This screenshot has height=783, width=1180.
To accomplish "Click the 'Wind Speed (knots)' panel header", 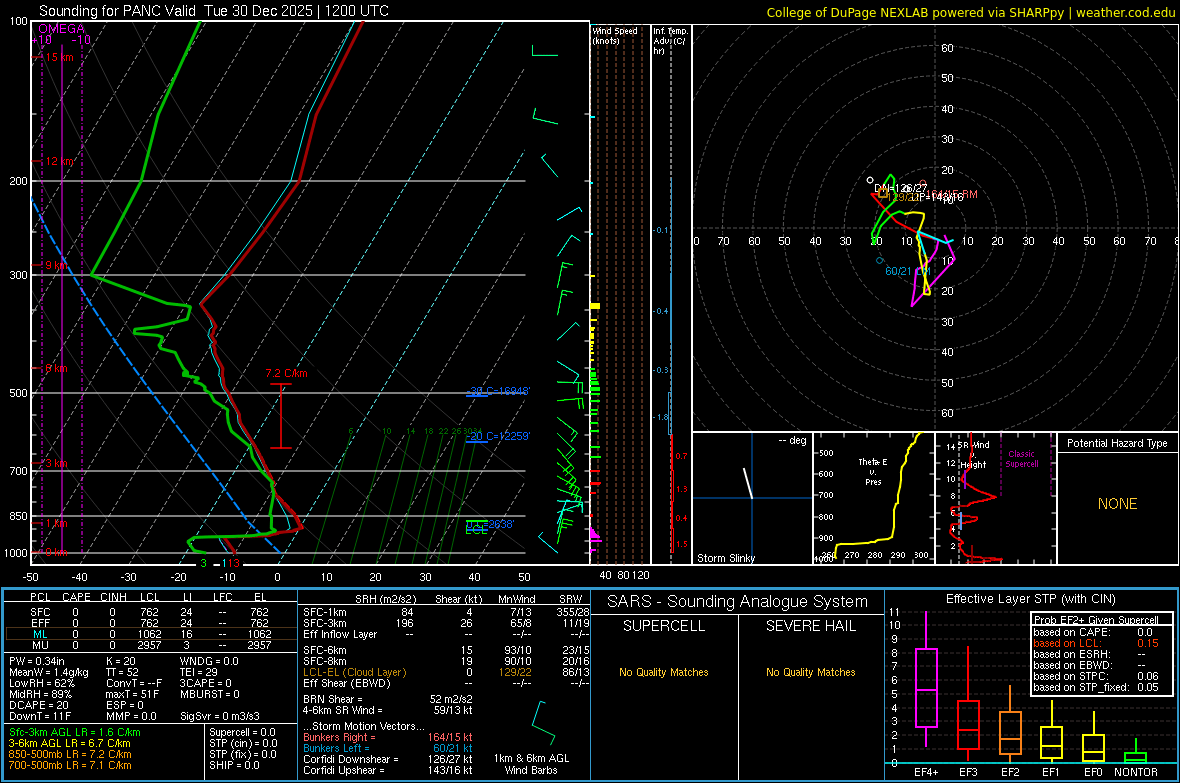I will (x=615, y=35).
